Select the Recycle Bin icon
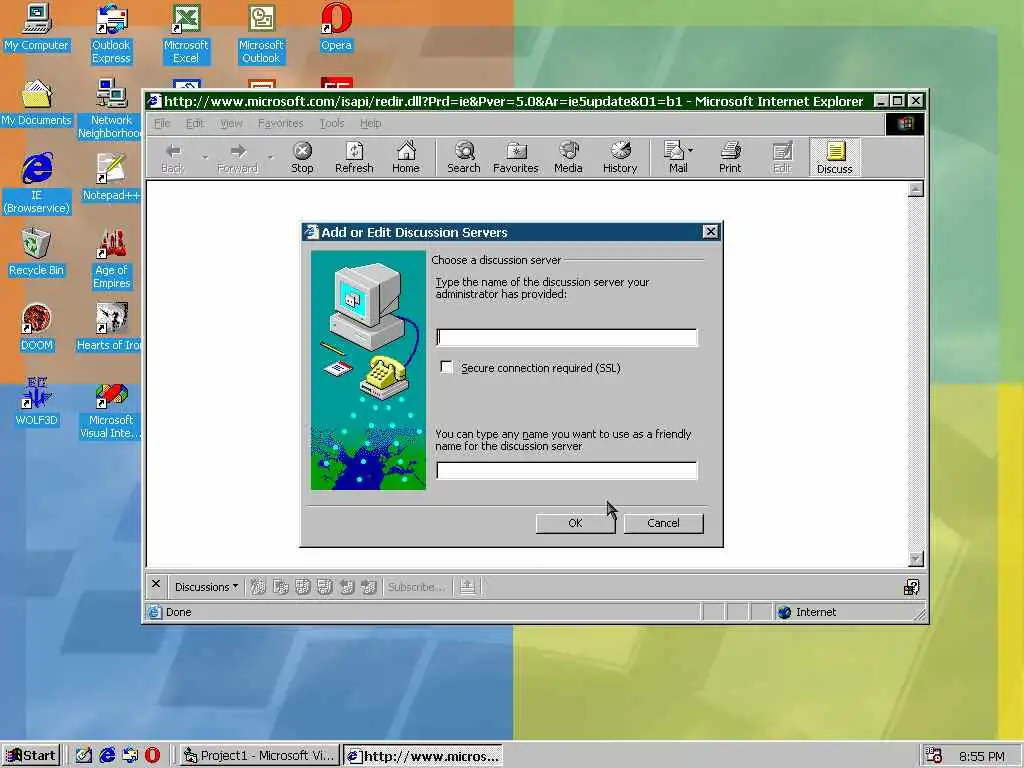The width and height of the screenshot is (1024, 768). (x=37, y=252)
